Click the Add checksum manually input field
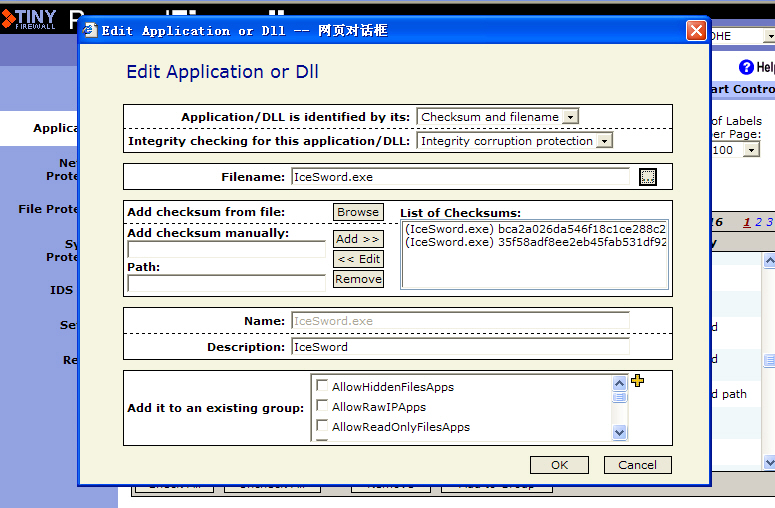The height and width of the screenshot is (508, 775). (226, 250)
